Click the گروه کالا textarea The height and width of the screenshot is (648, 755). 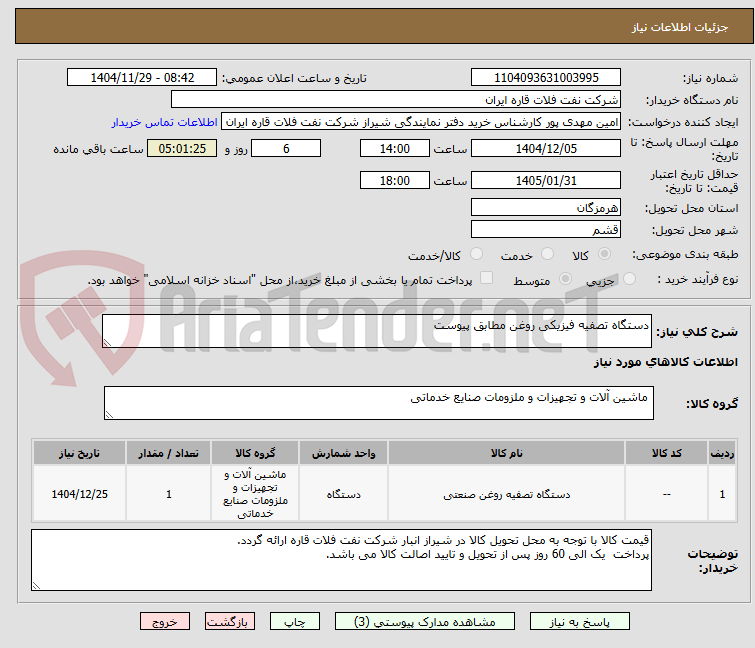coord(378,403)
